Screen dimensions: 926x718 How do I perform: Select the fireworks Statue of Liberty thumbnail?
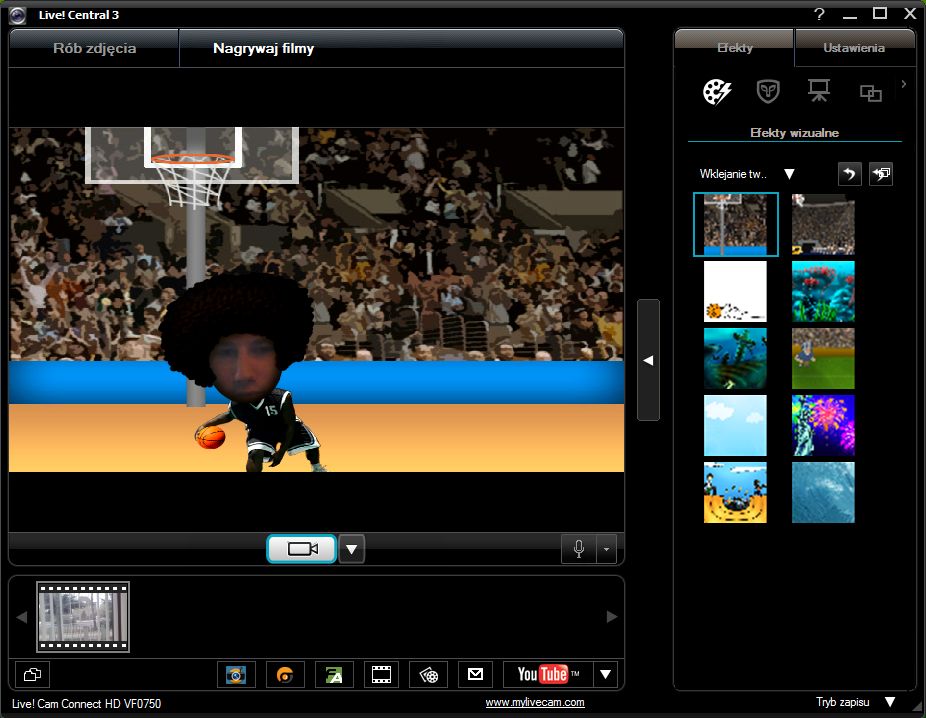823,425
